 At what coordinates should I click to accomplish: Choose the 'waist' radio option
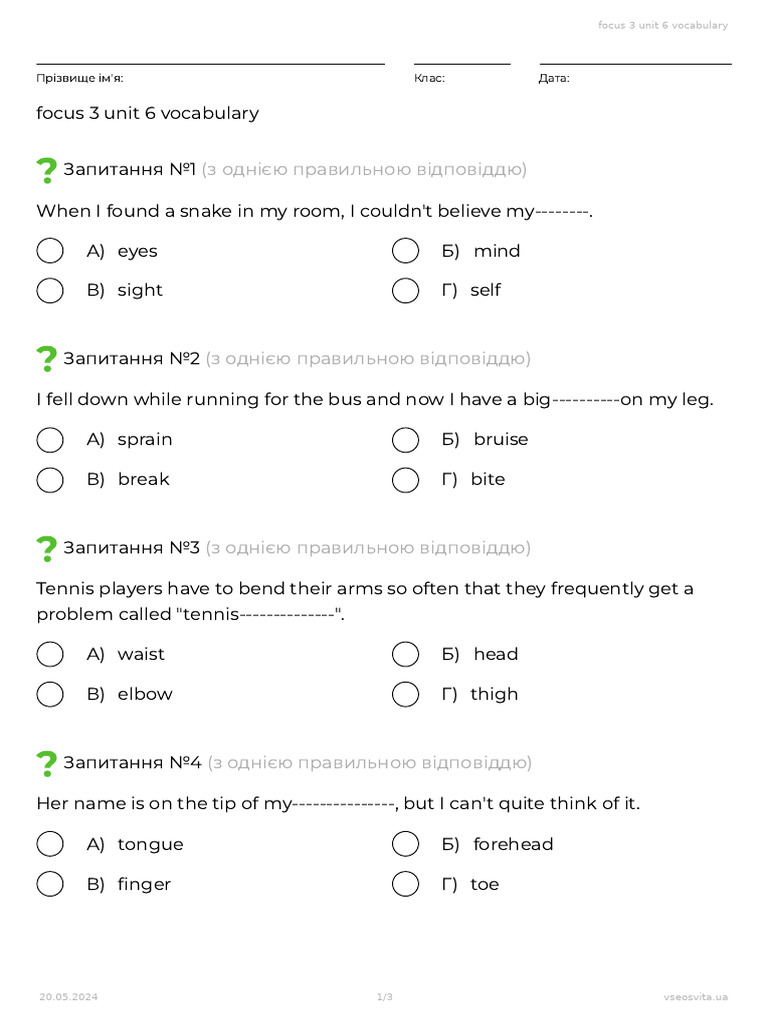[x=50, y=654]
